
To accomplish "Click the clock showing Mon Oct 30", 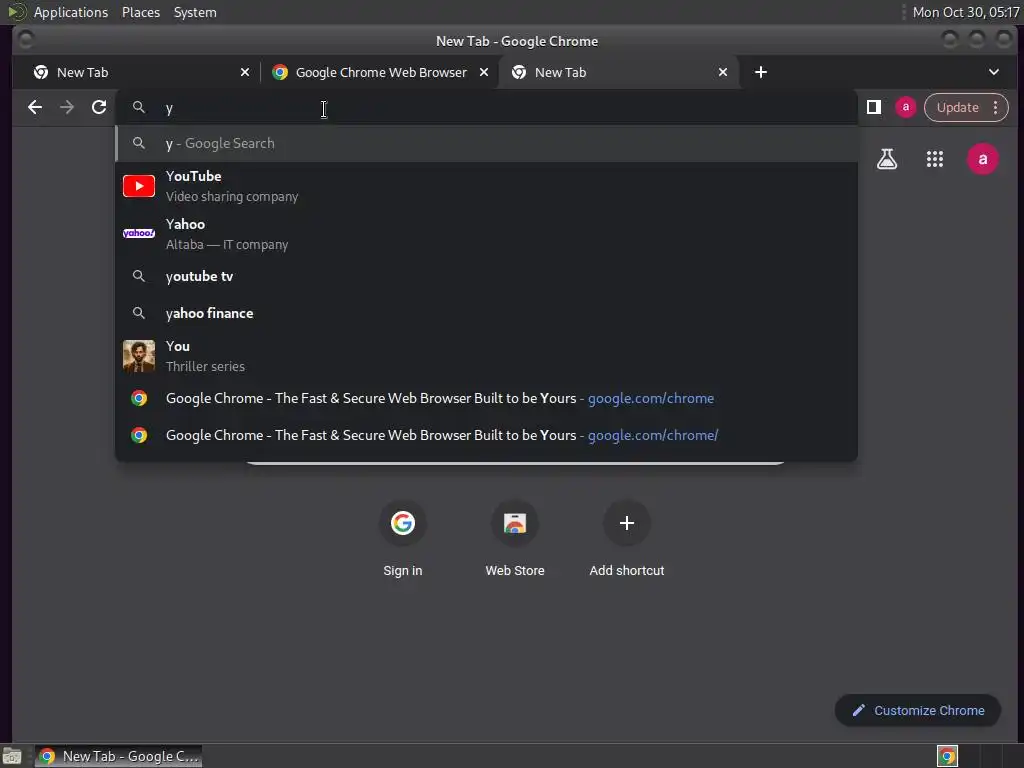I will click(x=965, y=12).
